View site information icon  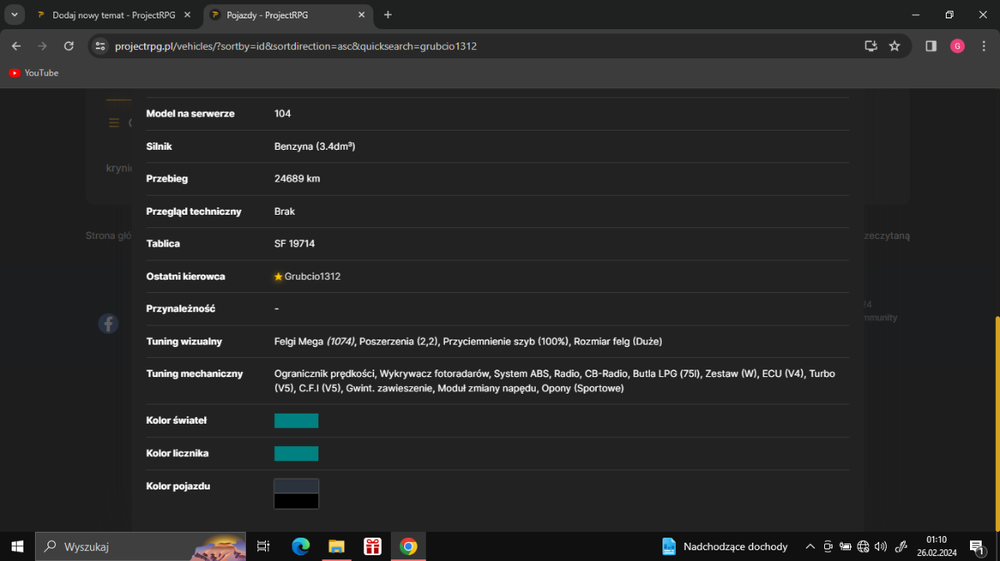(100, 46)
